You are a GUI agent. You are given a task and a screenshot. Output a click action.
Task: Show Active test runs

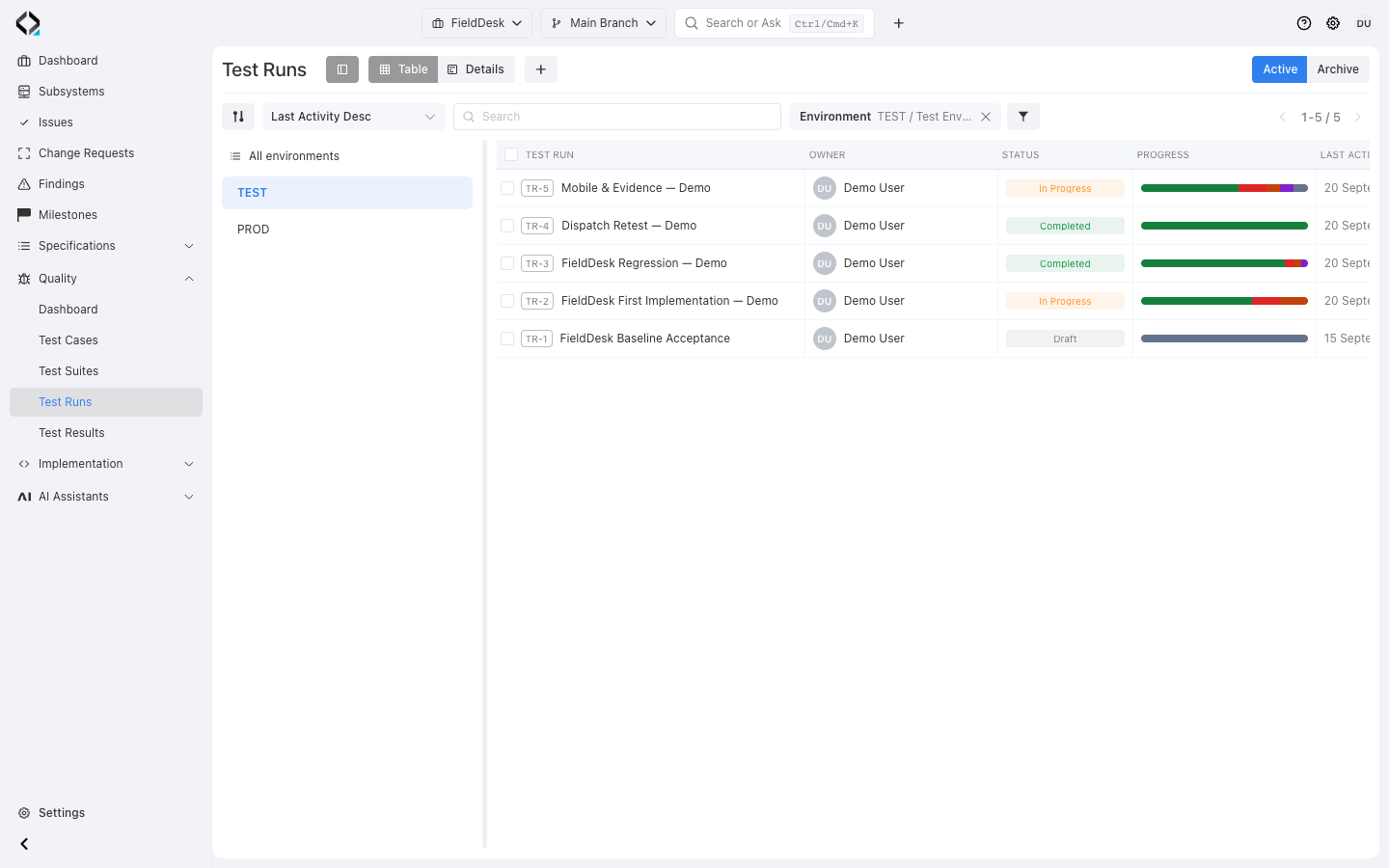1280,69
